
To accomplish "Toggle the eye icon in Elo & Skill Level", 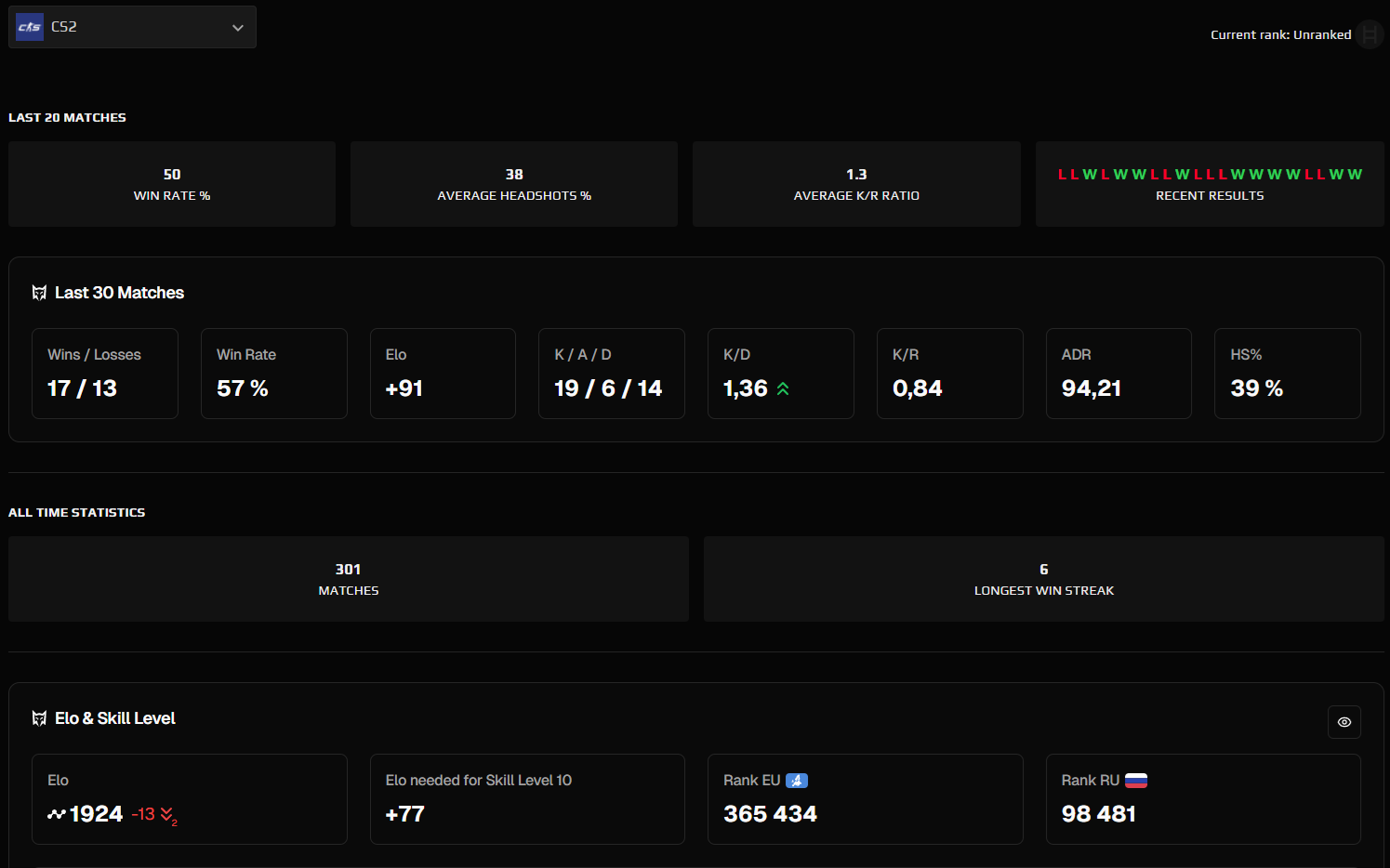I will pyautogui.click(x=1344, y=722).
